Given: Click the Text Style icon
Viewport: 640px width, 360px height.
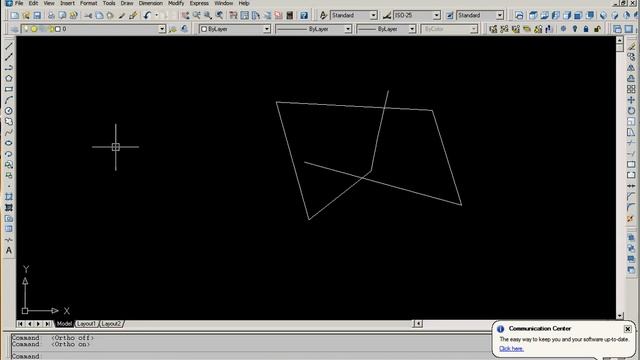Looking at the screenshot, I should (x=323, y=16).
